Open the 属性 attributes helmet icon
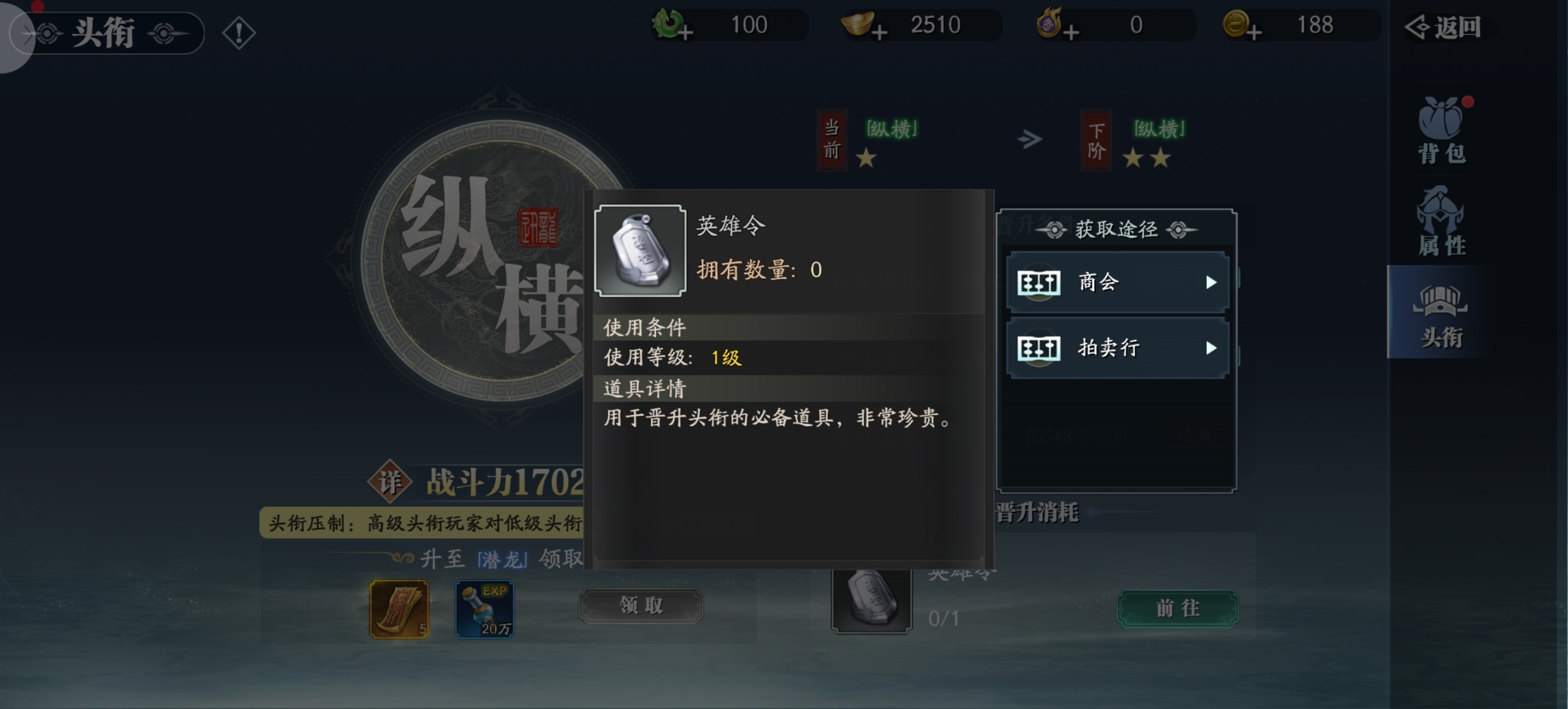The height and width of the screenshot is (709, 1568). point(1441,222)
